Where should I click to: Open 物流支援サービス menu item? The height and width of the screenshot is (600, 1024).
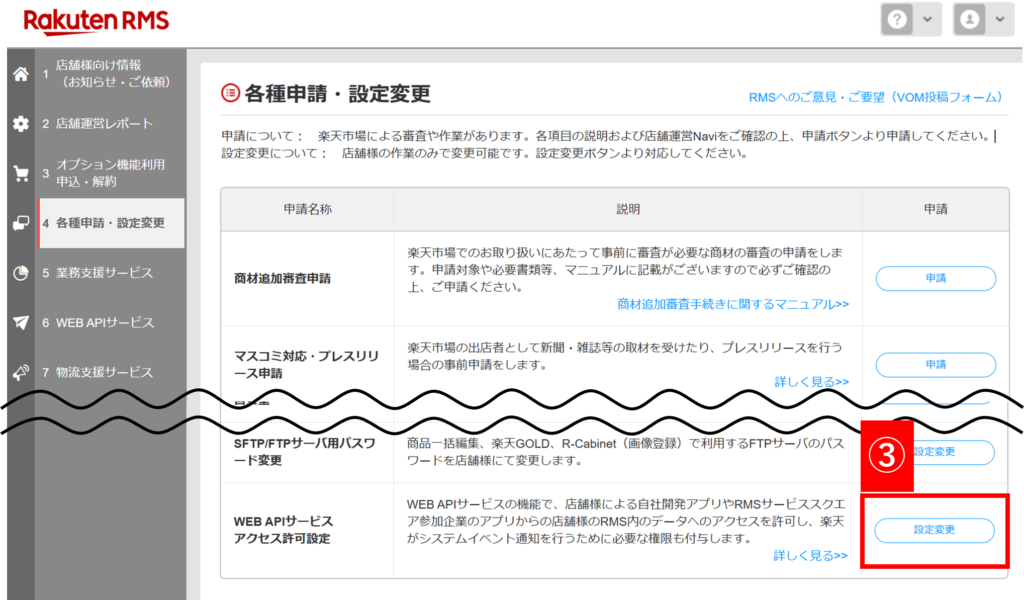112,372
